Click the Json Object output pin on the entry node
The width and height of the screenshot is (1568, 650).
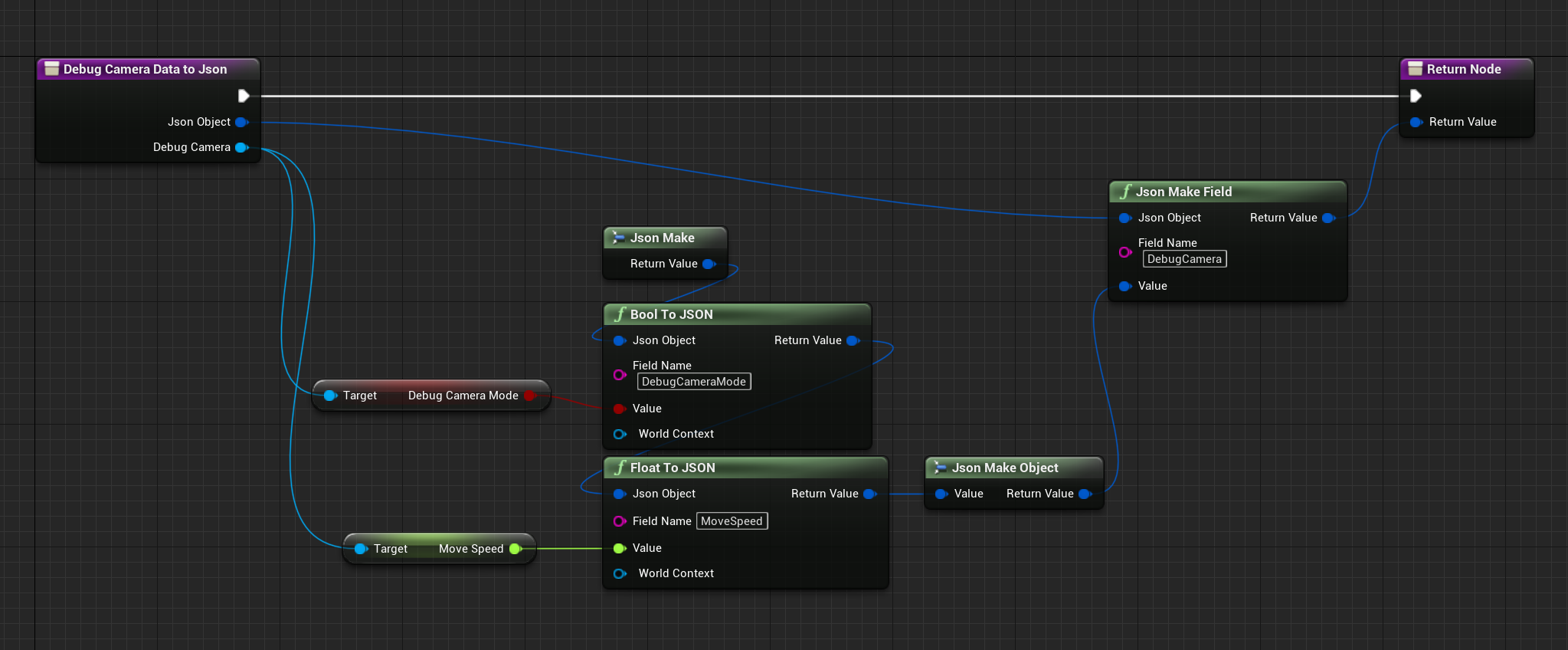point(242,122)
